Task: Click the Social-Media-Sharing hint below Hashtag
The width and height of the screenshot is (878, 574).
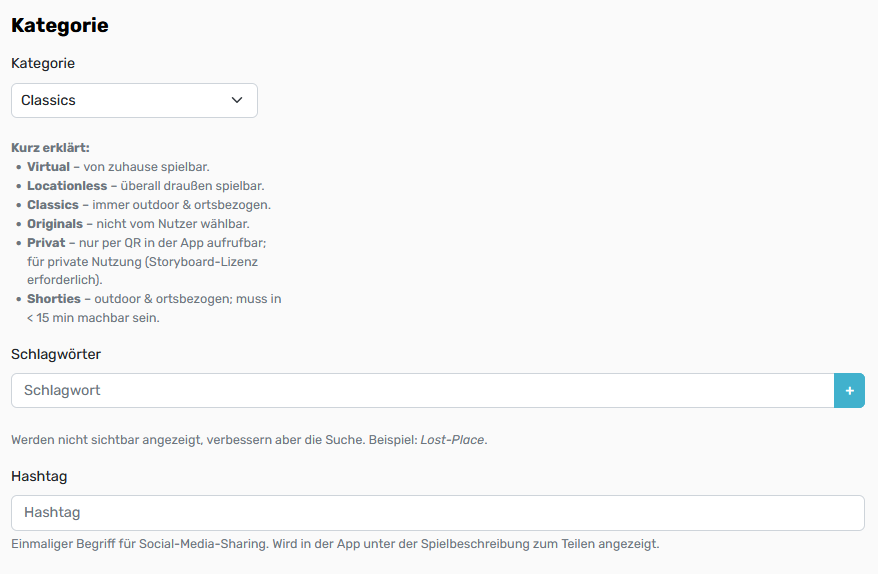Action: pos(335,544)
